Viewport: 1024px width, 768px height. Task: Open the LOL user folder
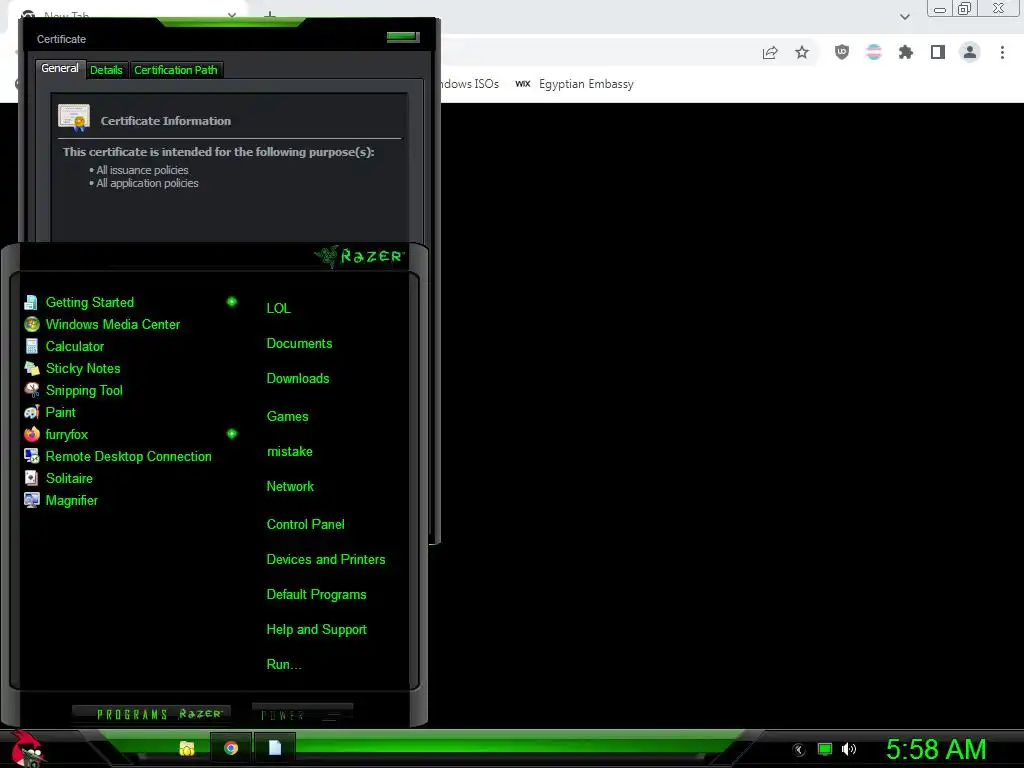coord(278,308)
